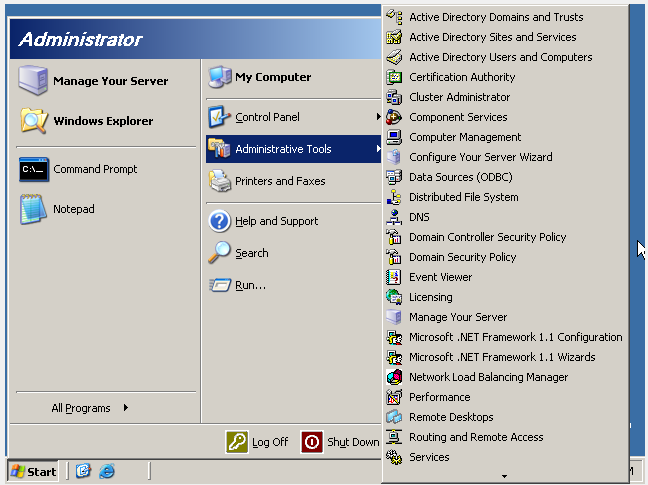Select Manage Your Server in Administrative Tools submenu

click(505, 317)
